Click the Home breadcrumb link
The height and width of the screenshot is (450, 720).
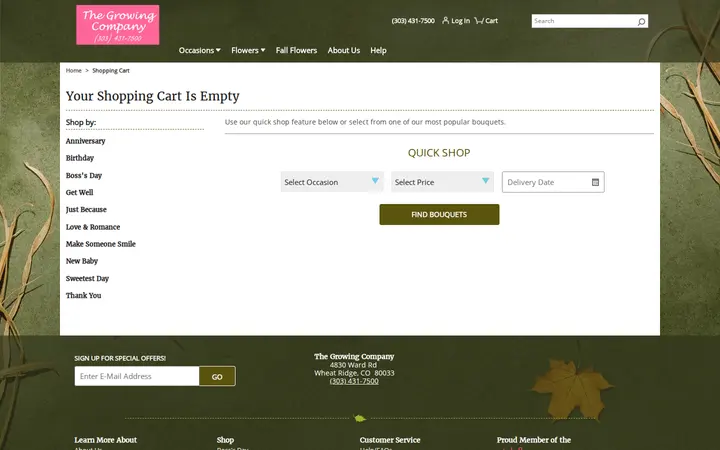coord(73,71)
